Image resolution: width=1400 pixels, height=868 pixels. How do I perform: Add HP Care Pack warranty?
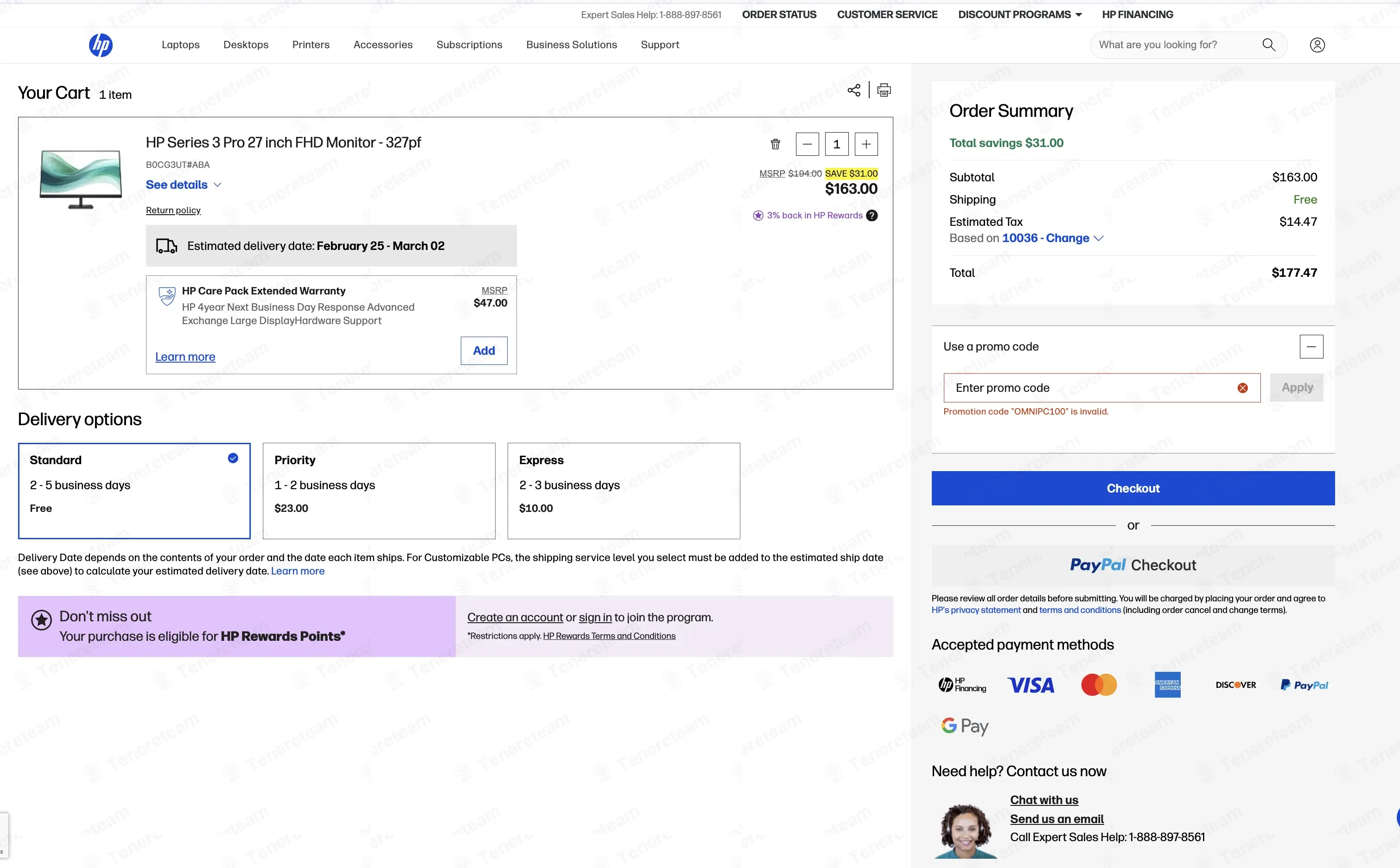[484, 351]
